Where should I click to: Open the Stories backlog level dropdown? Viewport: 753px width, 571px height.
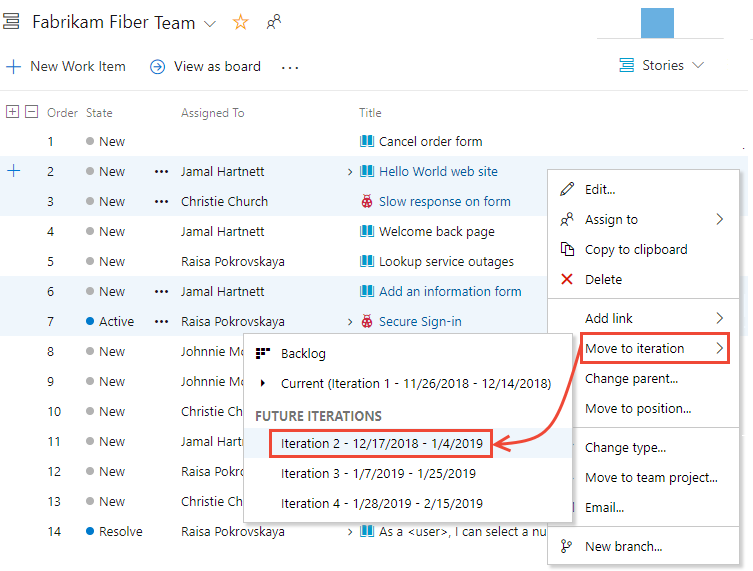pyautogui.click(x=661, y=65)
